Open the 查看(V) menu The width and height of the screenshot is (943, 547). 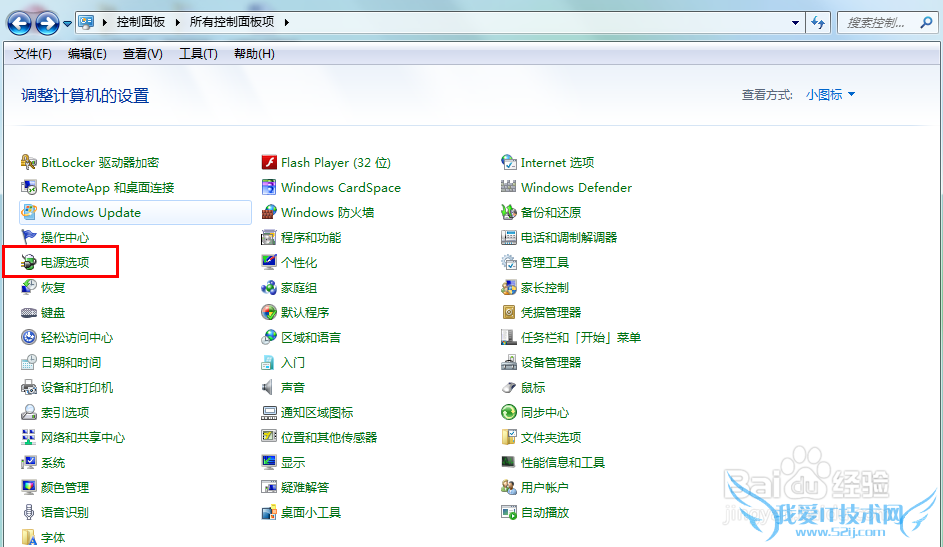point(143,54)
